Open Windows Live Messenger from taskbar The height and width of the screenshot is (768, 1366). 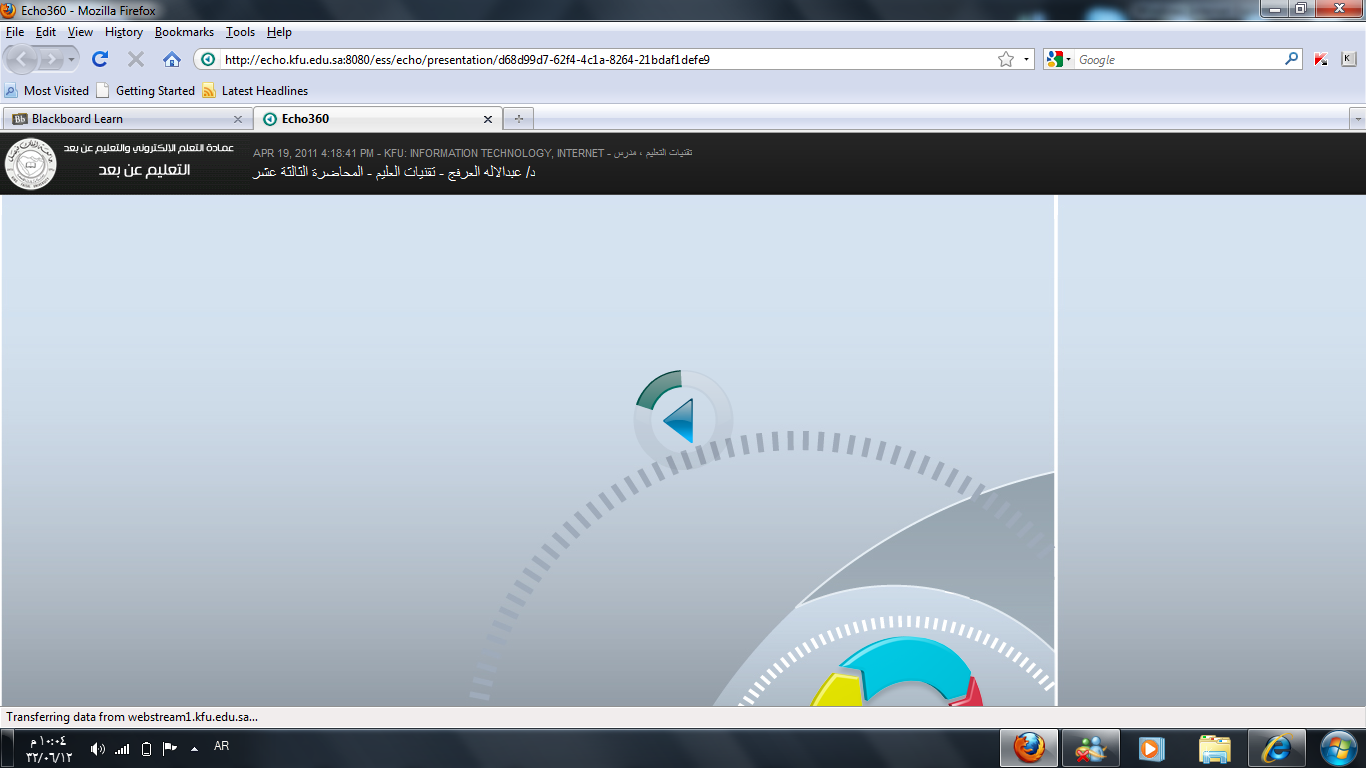[1091, 748]
